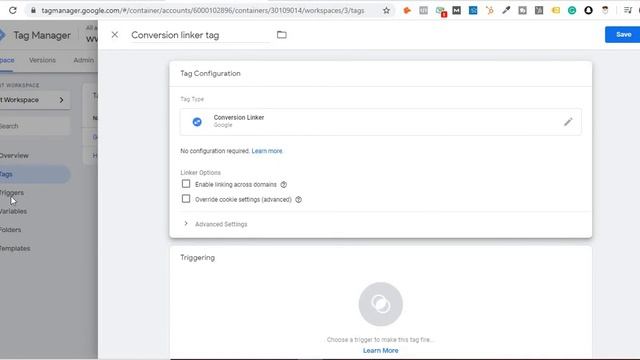Viewport: 640px width, 360px height.
Task: Open Variables in the sidebar
Action: coord(13,211)
